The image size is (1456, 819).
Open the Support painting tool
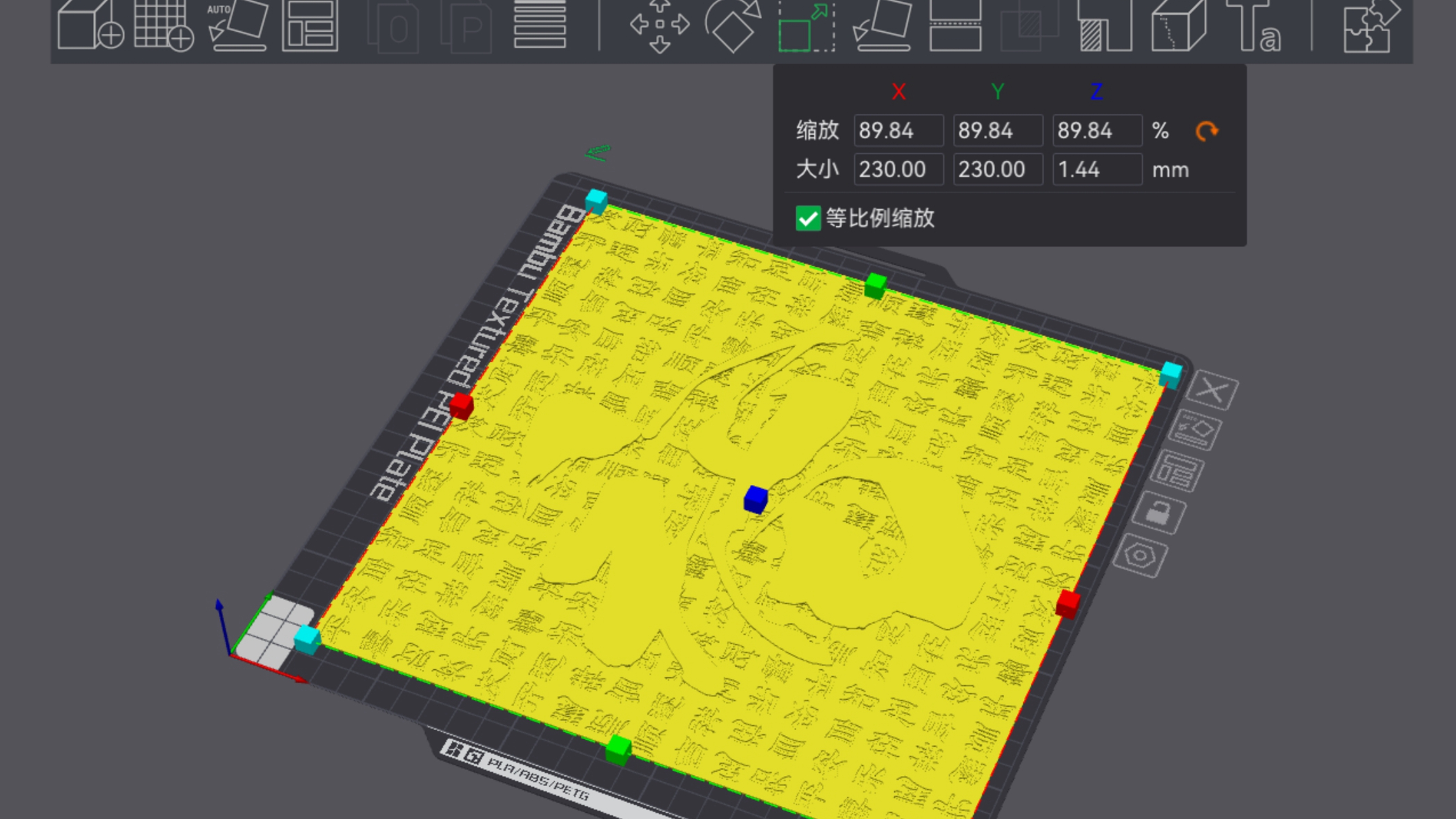click(1104, 25)
